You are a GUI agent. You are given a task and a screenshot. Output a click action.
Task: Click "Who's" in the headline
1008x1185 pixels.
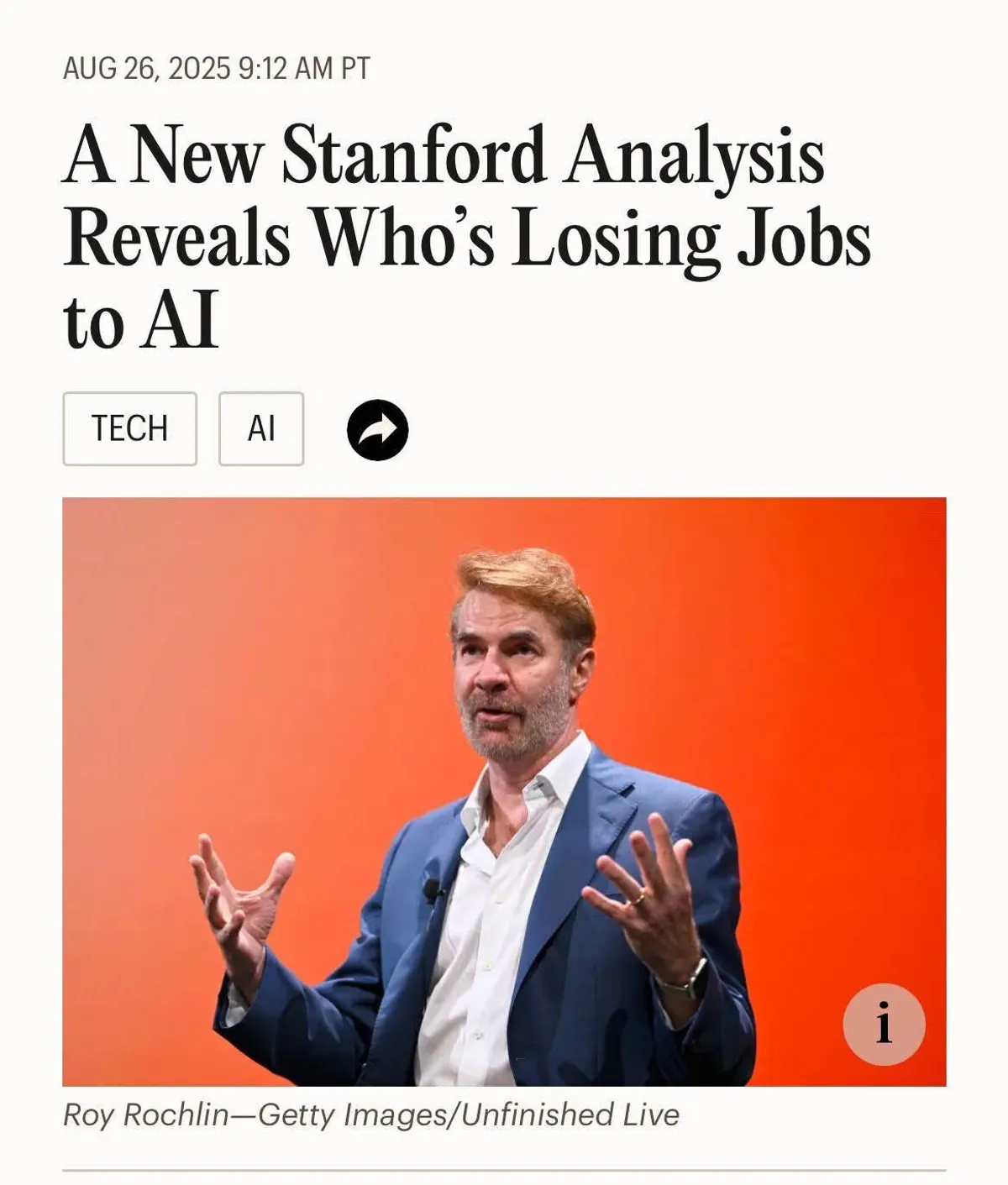[x=402, y=239]
